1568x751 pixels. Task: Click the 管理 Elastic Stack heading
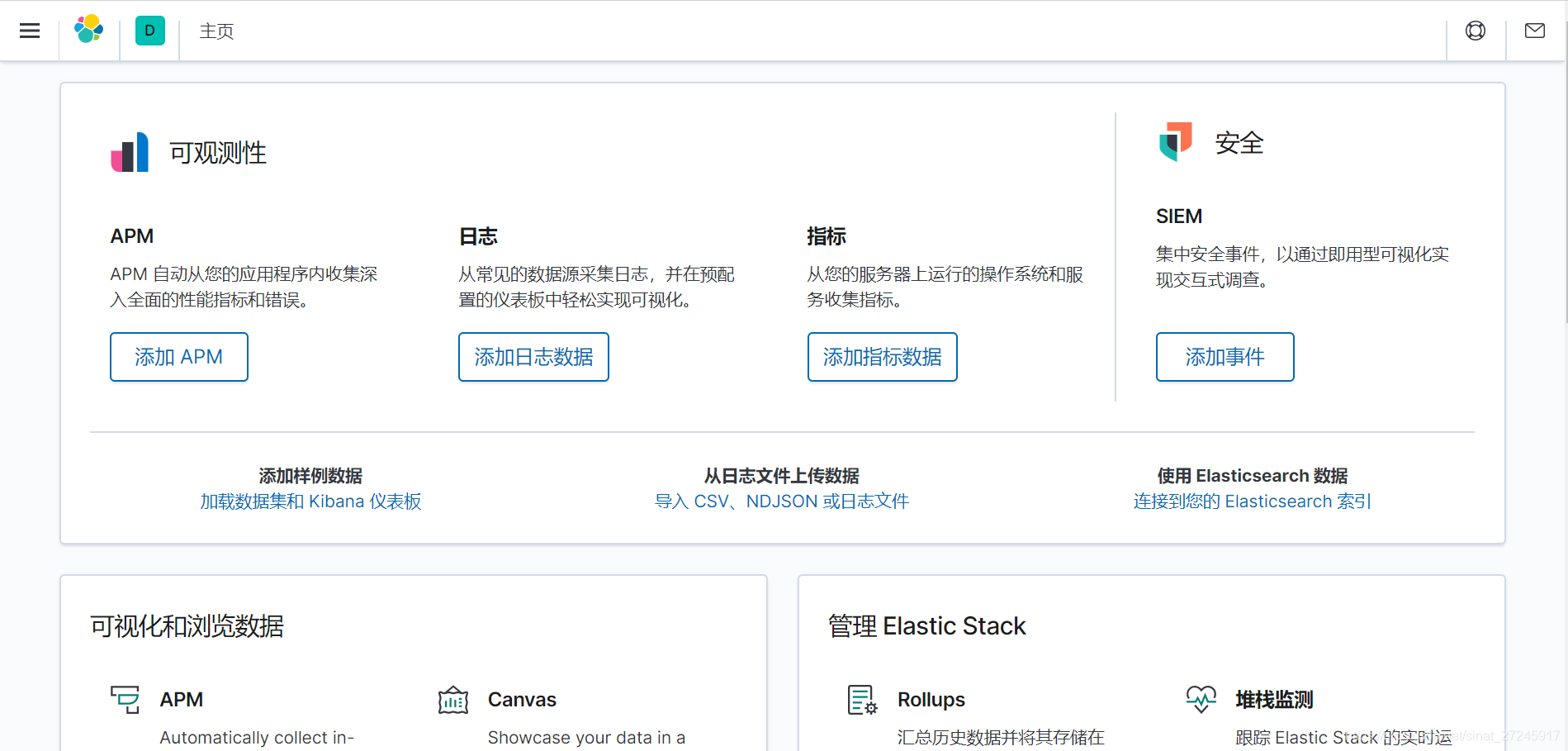pos(926,626)
